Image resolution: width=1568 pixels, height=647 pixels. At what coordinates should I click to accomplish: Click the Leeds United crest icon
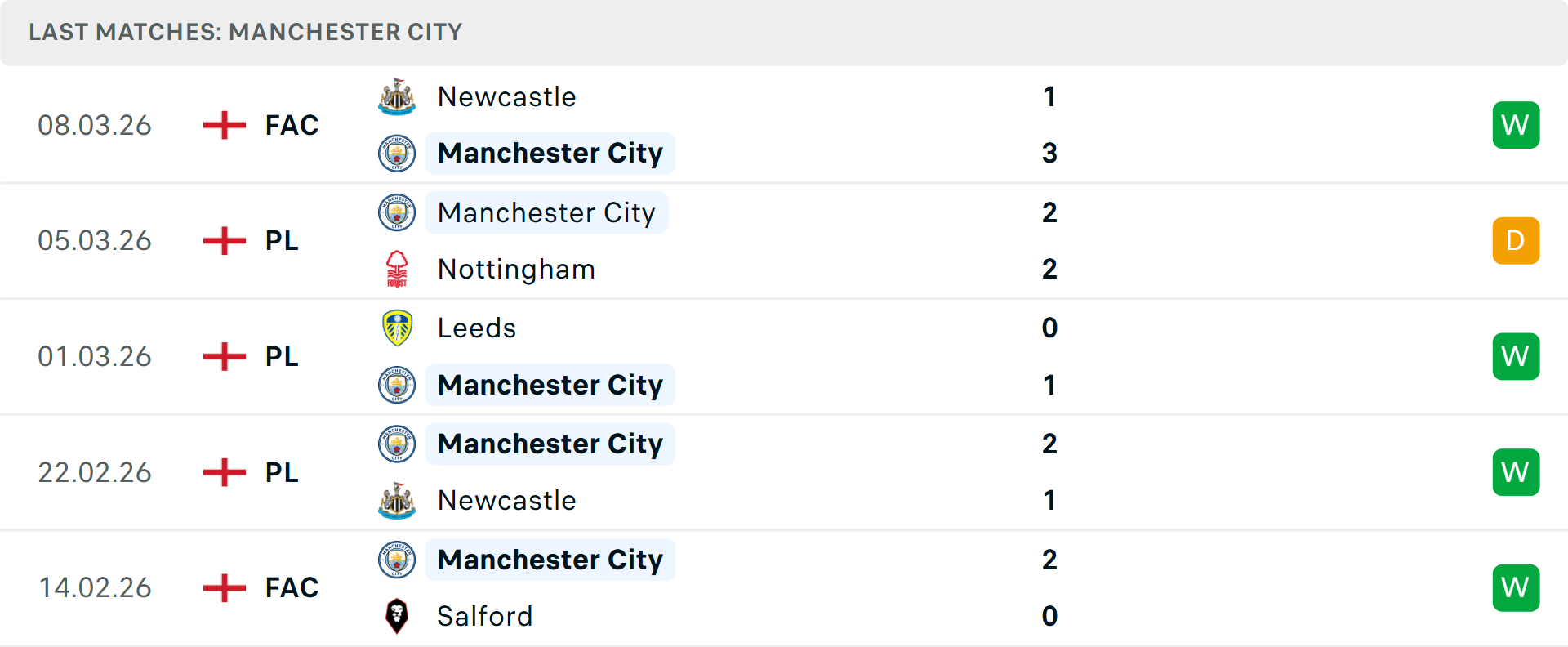point(397,328)
